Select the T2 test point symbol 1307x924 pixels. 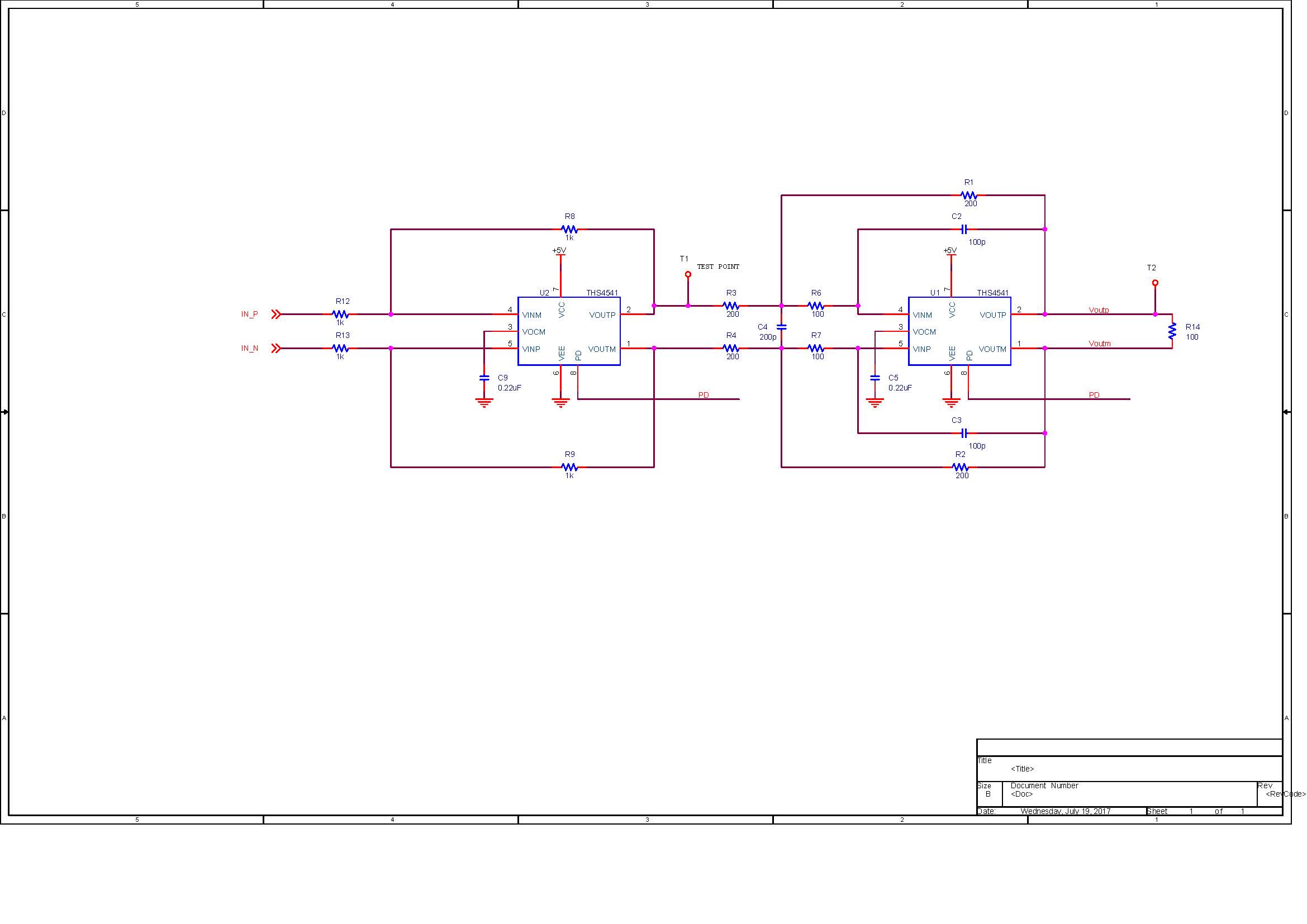pos(1155,283)
